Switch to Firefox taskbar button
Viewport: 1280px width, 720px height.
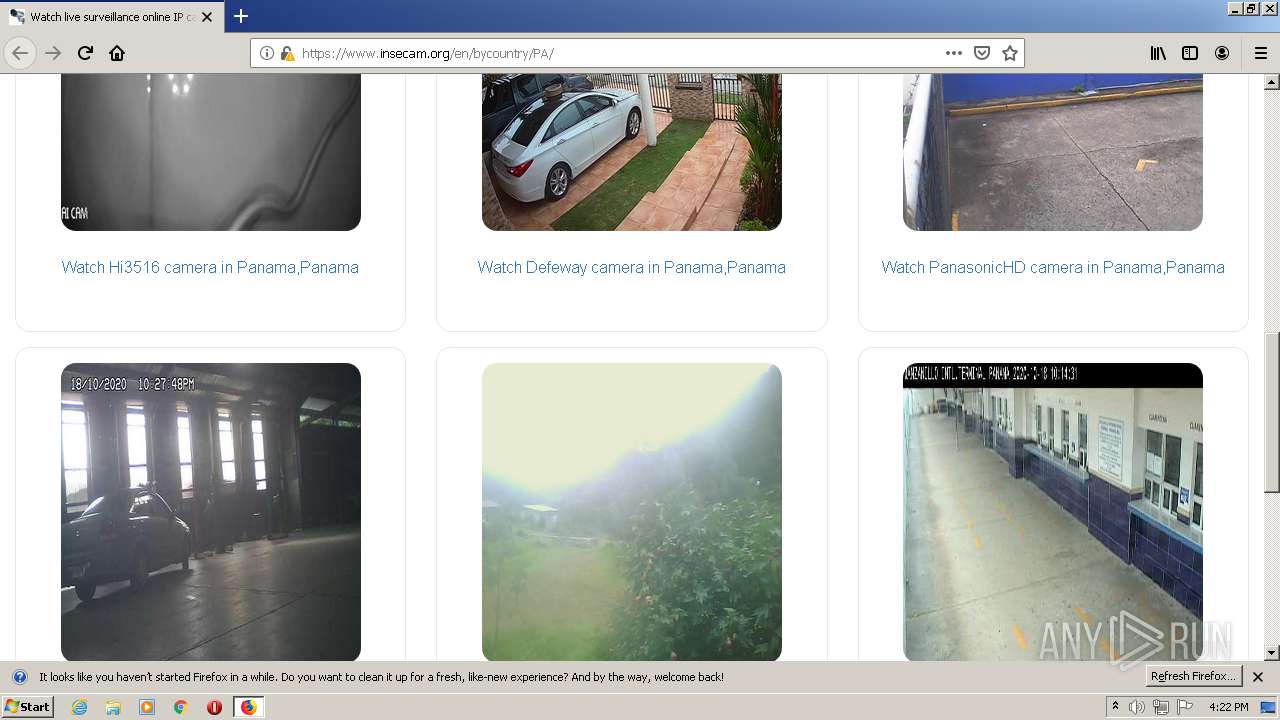(x=248, y=707)
